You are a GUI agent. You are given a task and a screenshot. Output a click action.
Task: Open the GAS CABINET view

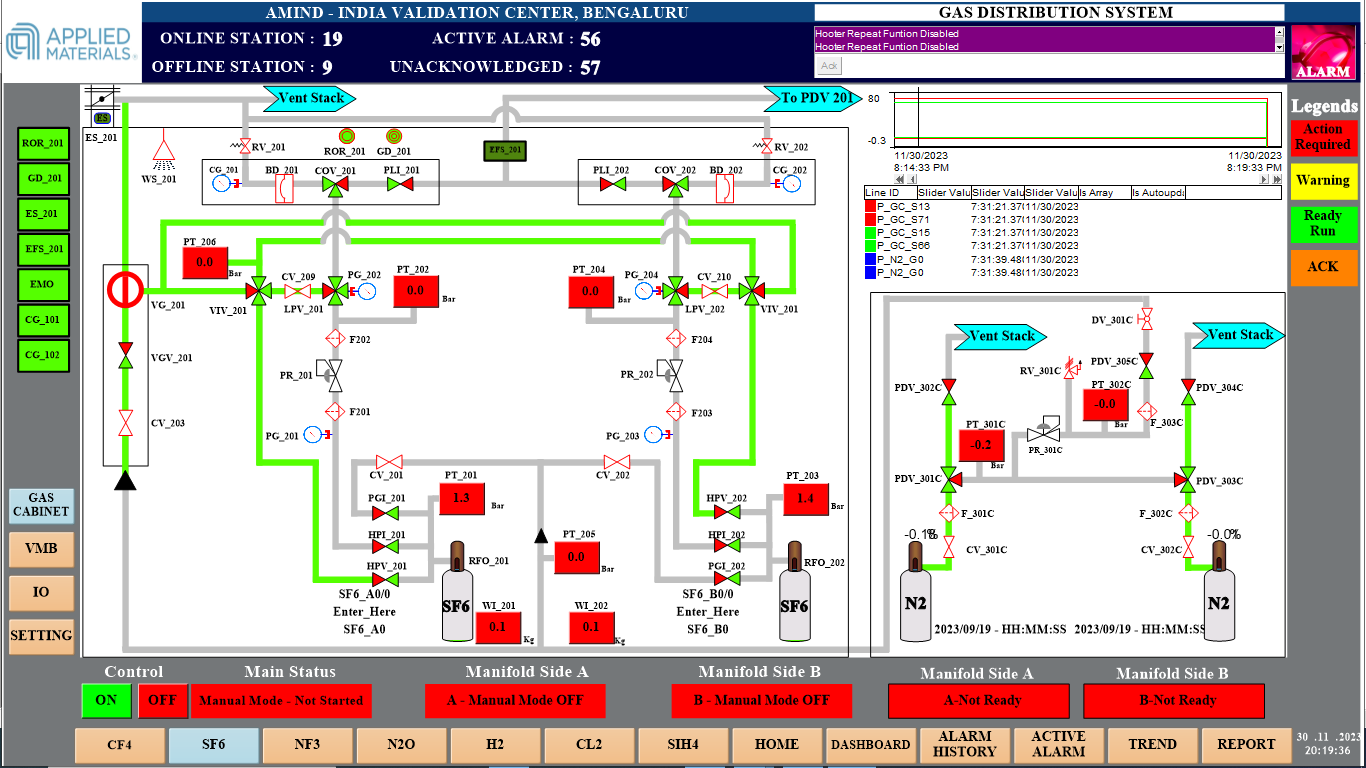click(x=42, y=505)
